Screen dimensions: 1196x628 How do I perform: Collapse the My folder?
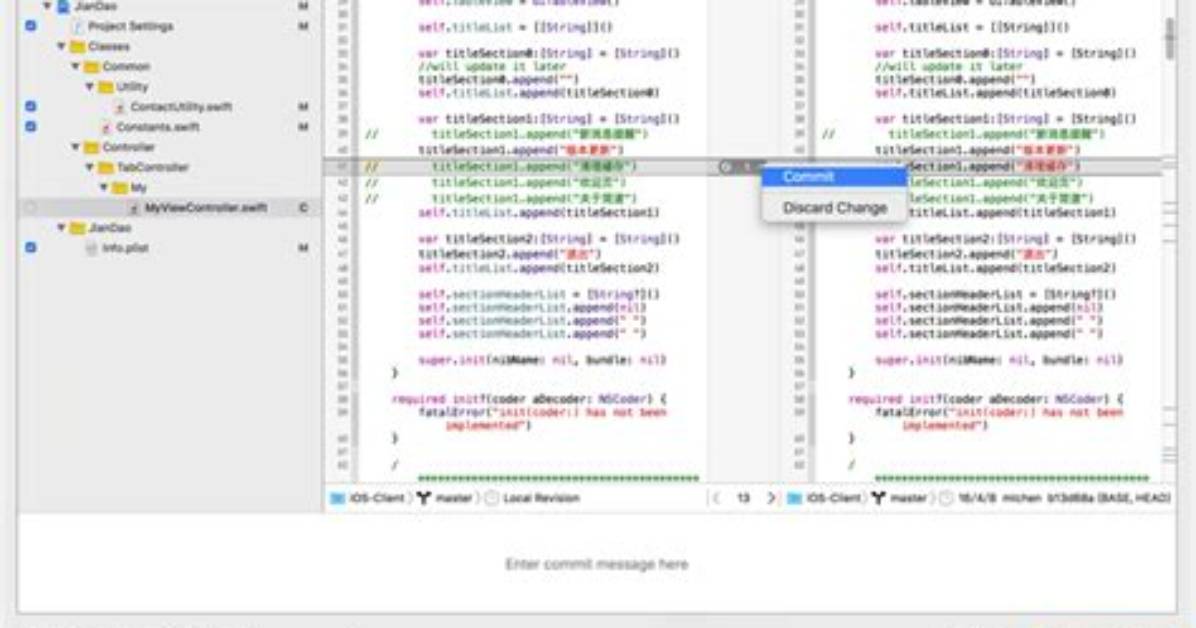pos(104,188)
